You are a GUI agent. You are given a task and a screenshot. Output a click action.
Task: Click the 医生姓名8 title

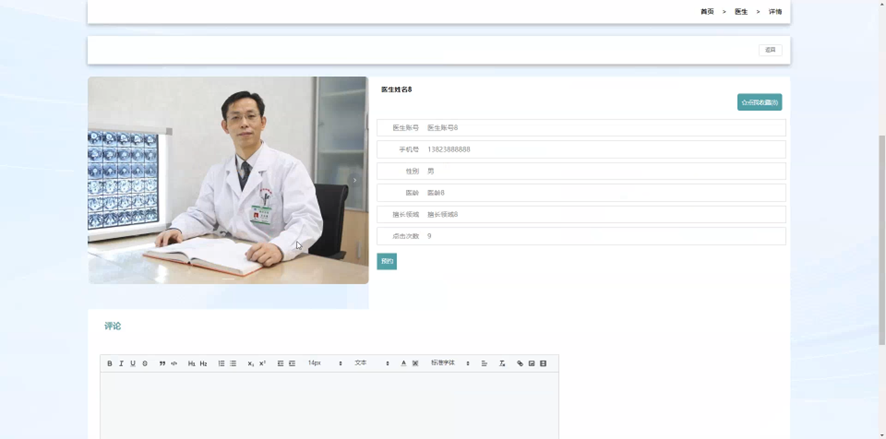pyautogui.click(x=397, y=89)
